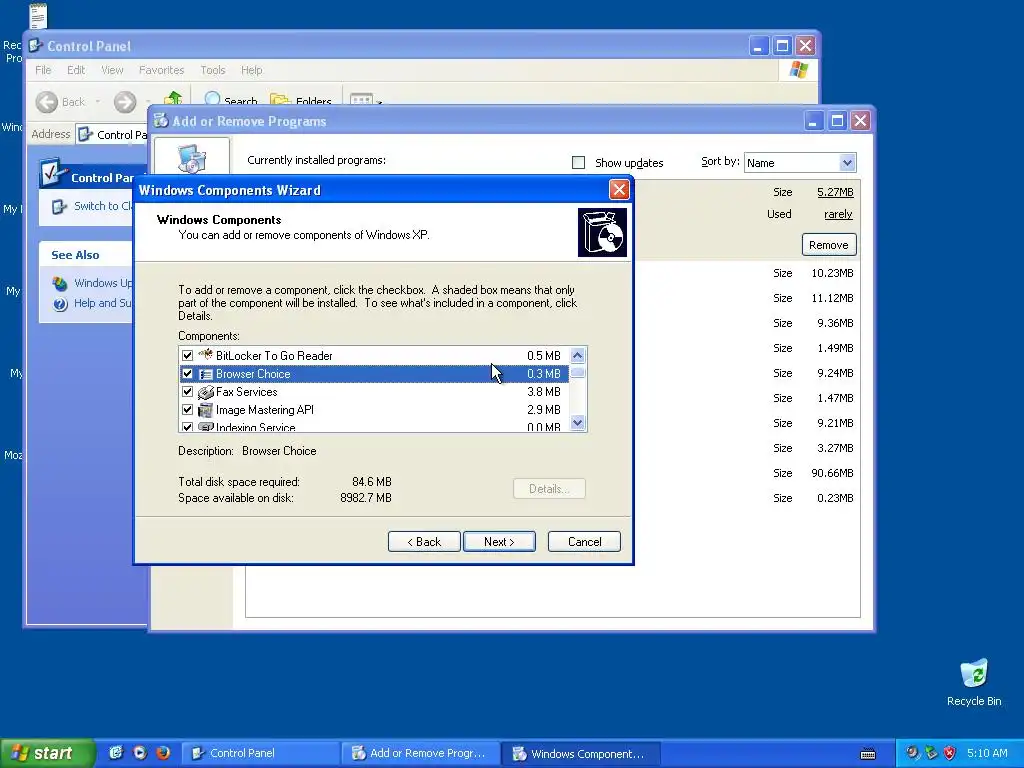Click the Search toolbar button in Control Panel

click(231, 101)
